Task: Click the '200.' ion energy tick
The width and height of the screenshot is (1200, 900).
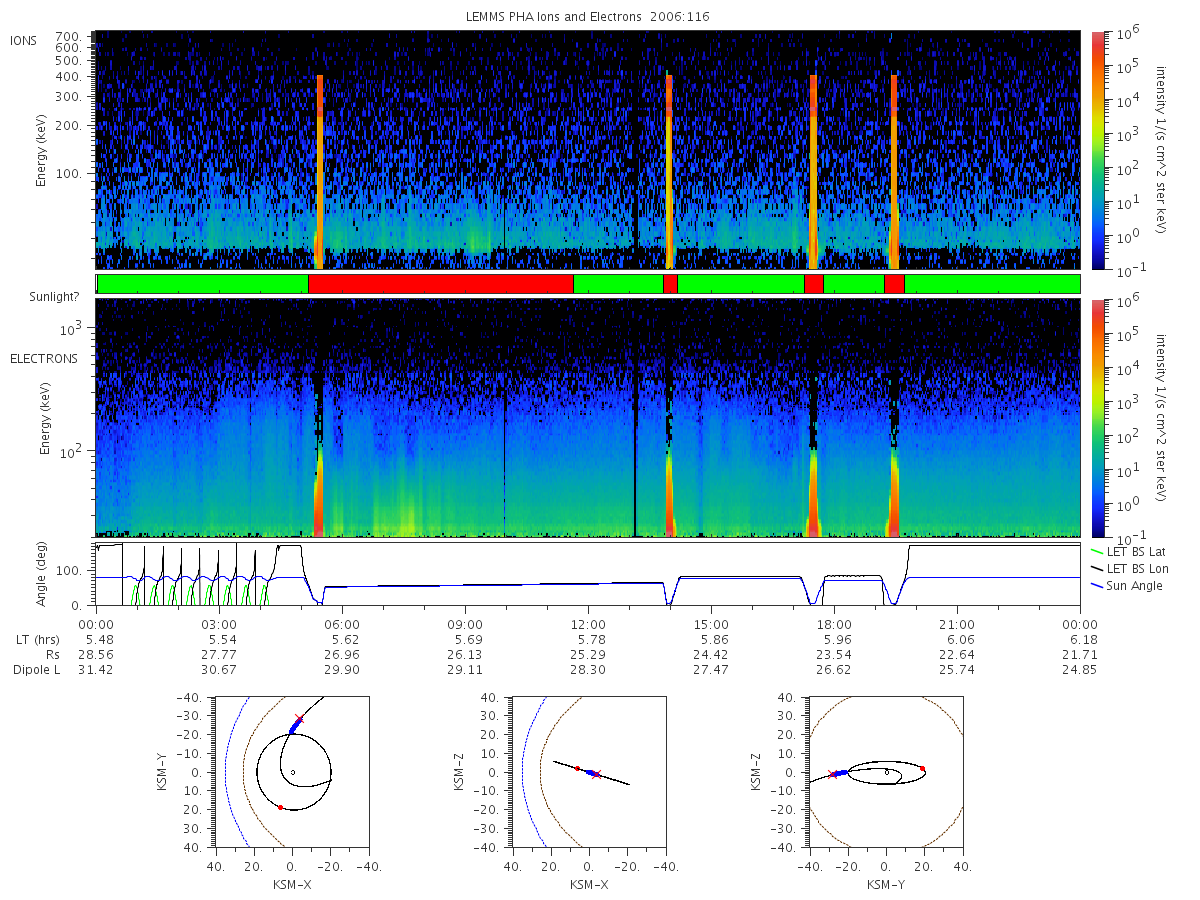Action: pos(68,126)
